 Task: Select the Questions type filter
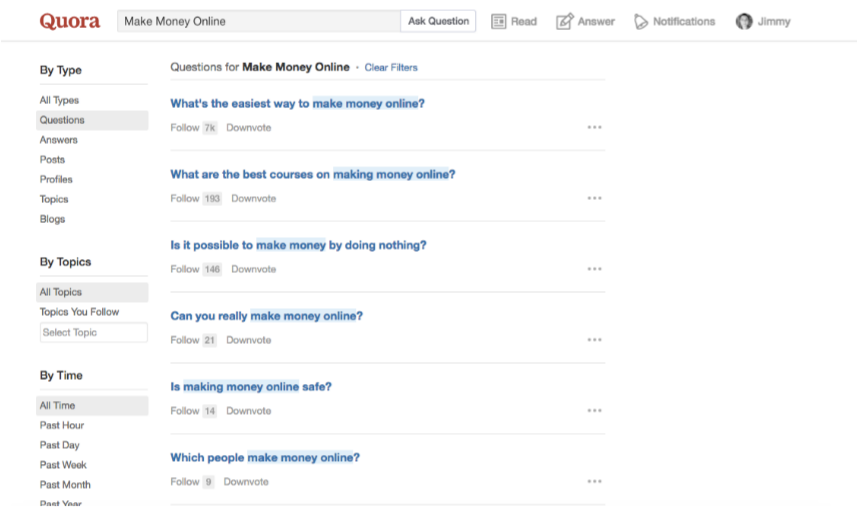[x=92, y=120]
